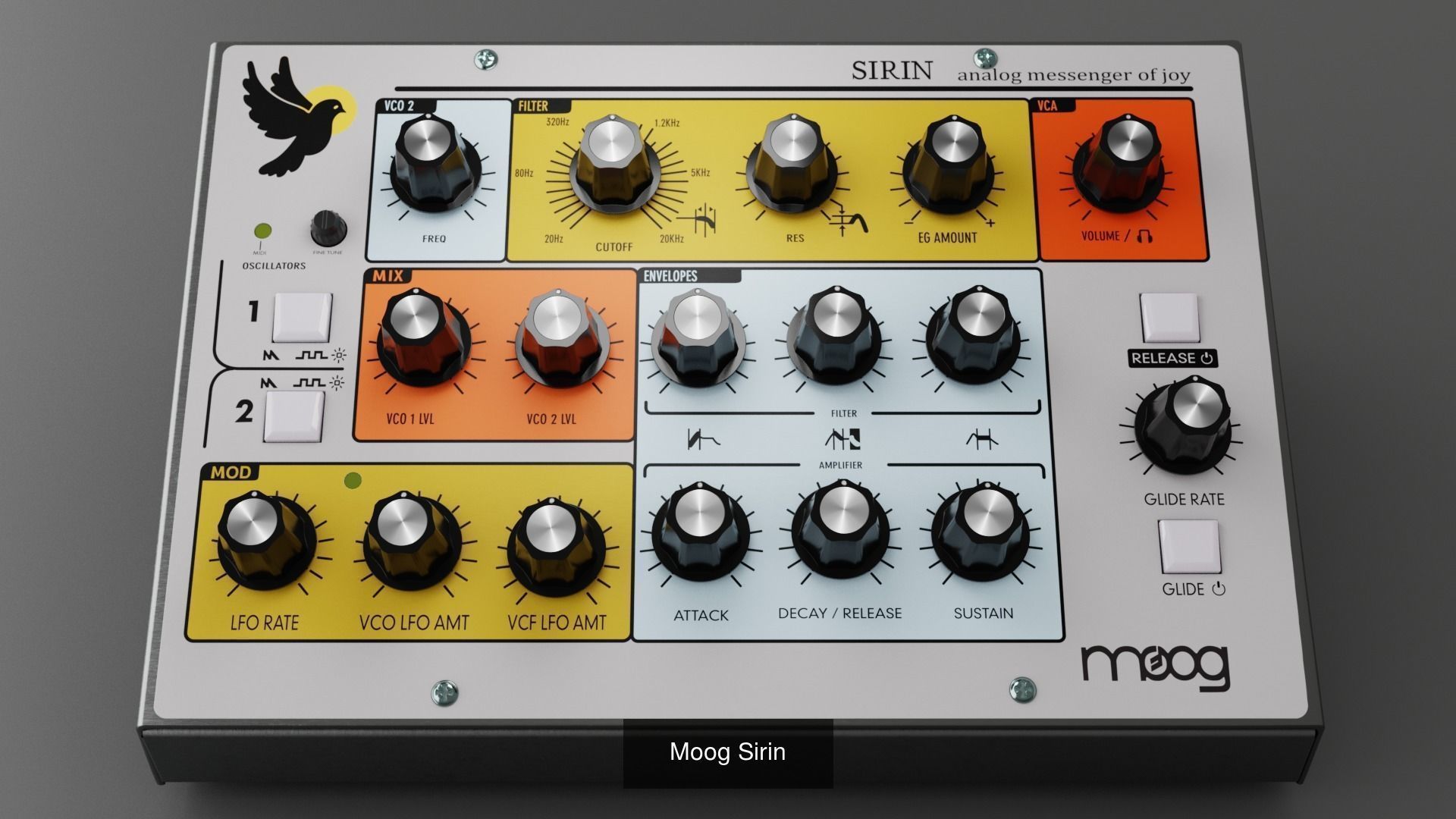Click the SIRIN title text
Image resolution: width=1456 pixels, height=819 pixels.
(x=892, y=71)
